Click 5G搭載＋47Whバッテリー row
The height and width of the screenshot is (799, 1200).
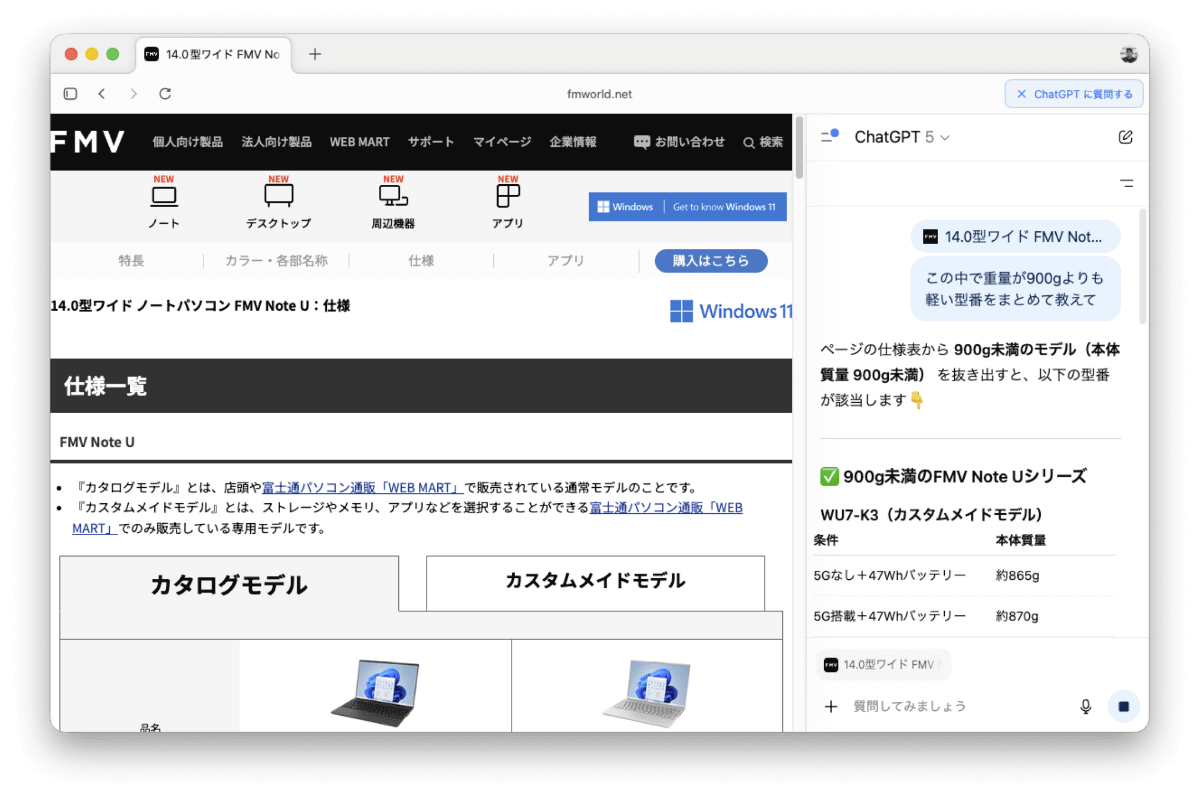click(965, 616)
